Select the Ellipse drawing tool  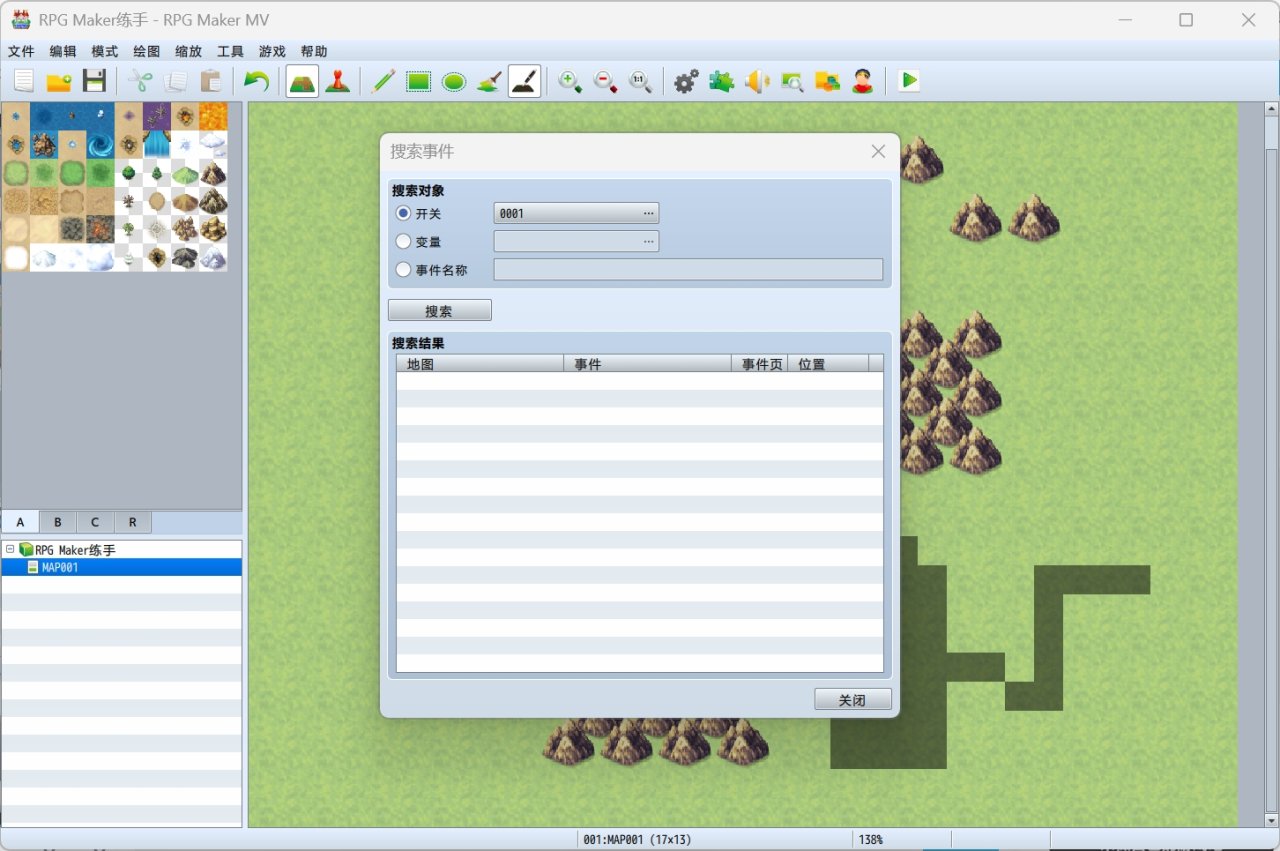(x=454, y=82)
